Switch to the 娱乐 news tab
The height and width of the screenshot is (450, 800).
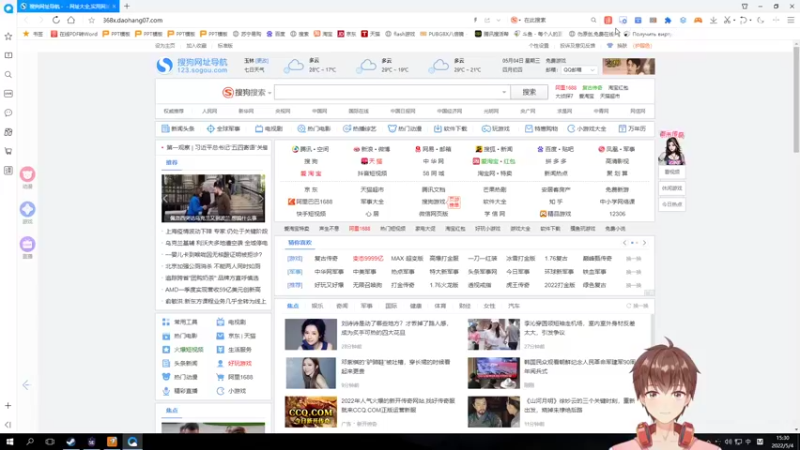(317, 306)
